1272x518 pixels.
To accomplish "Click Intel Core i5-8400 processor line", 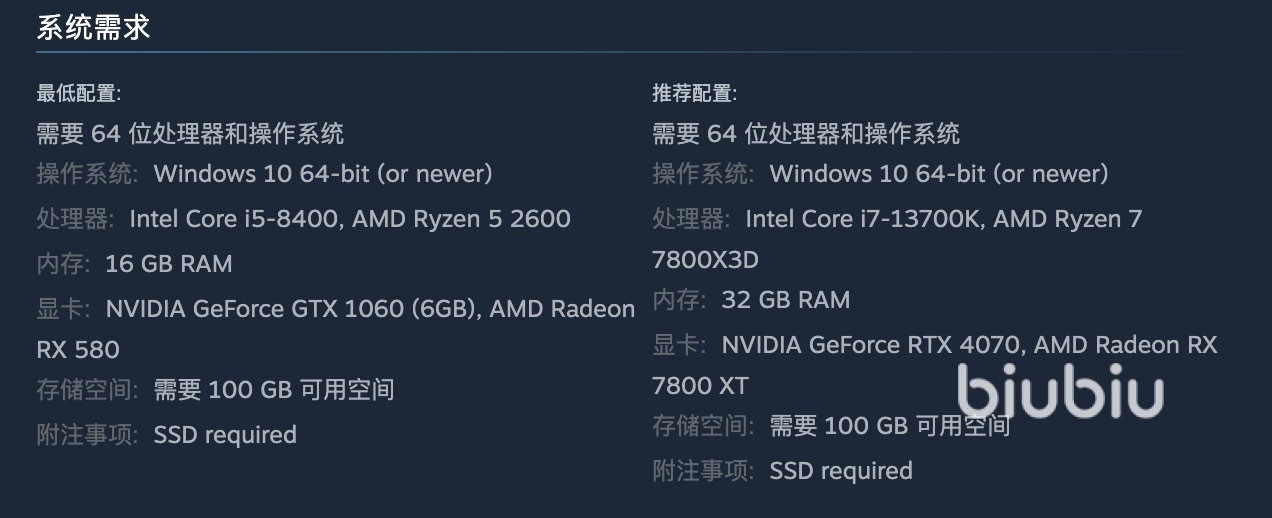I will click(350, 219).
